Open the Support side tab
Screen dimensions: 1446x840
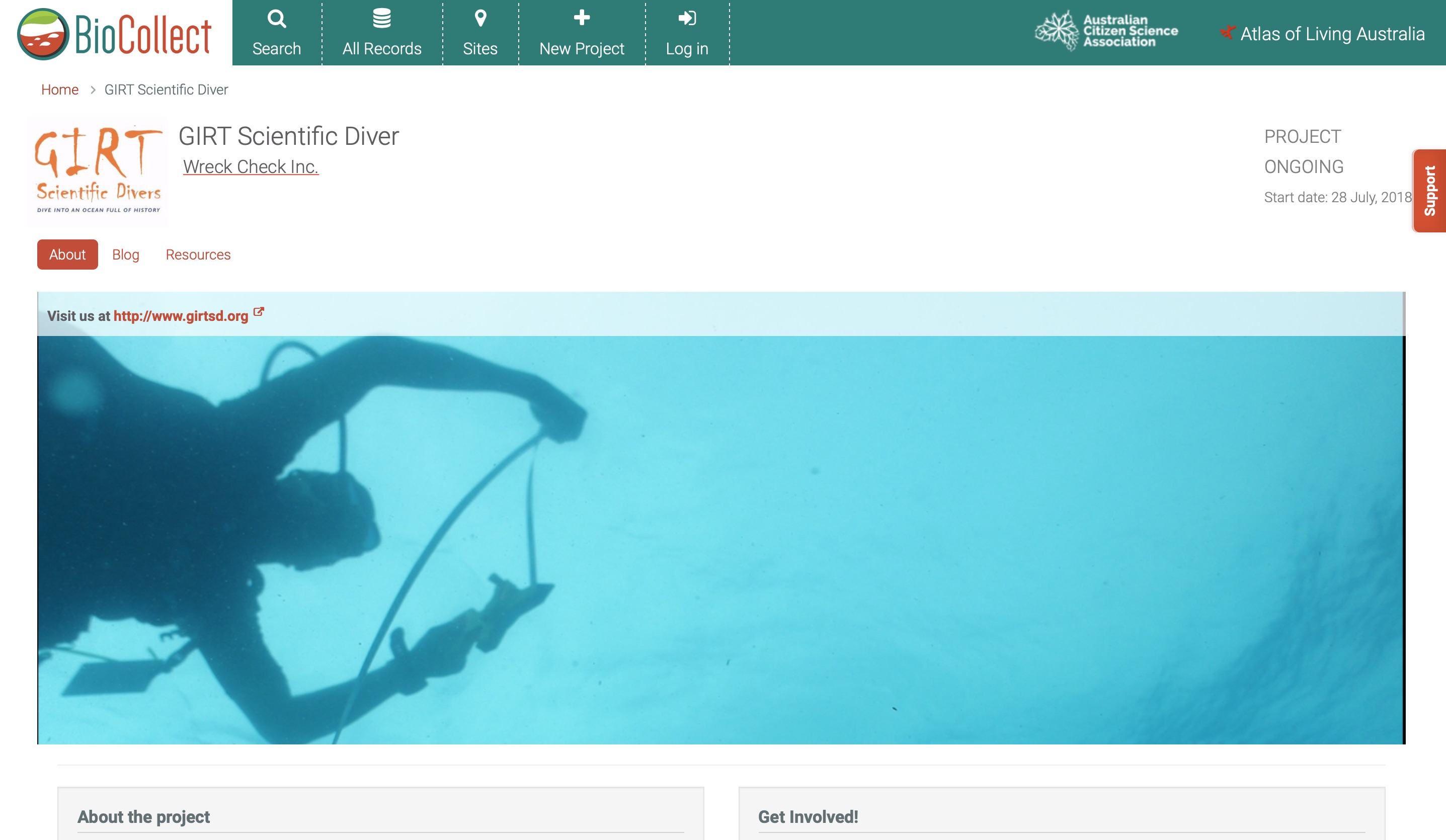(1429, 191)
